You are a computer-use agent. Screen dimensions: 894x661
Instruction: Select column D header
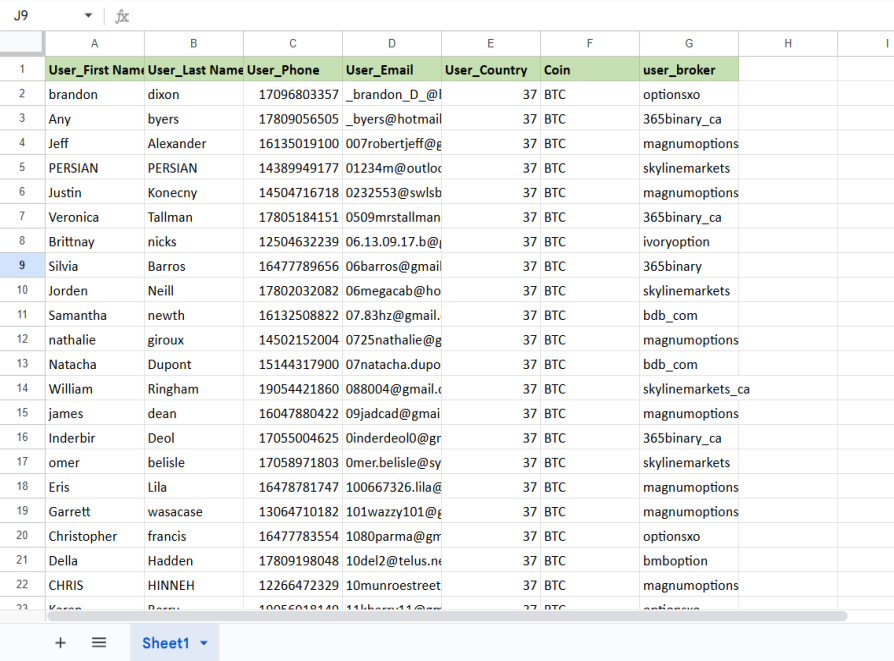pyautogui.click(x=392, y=43)
